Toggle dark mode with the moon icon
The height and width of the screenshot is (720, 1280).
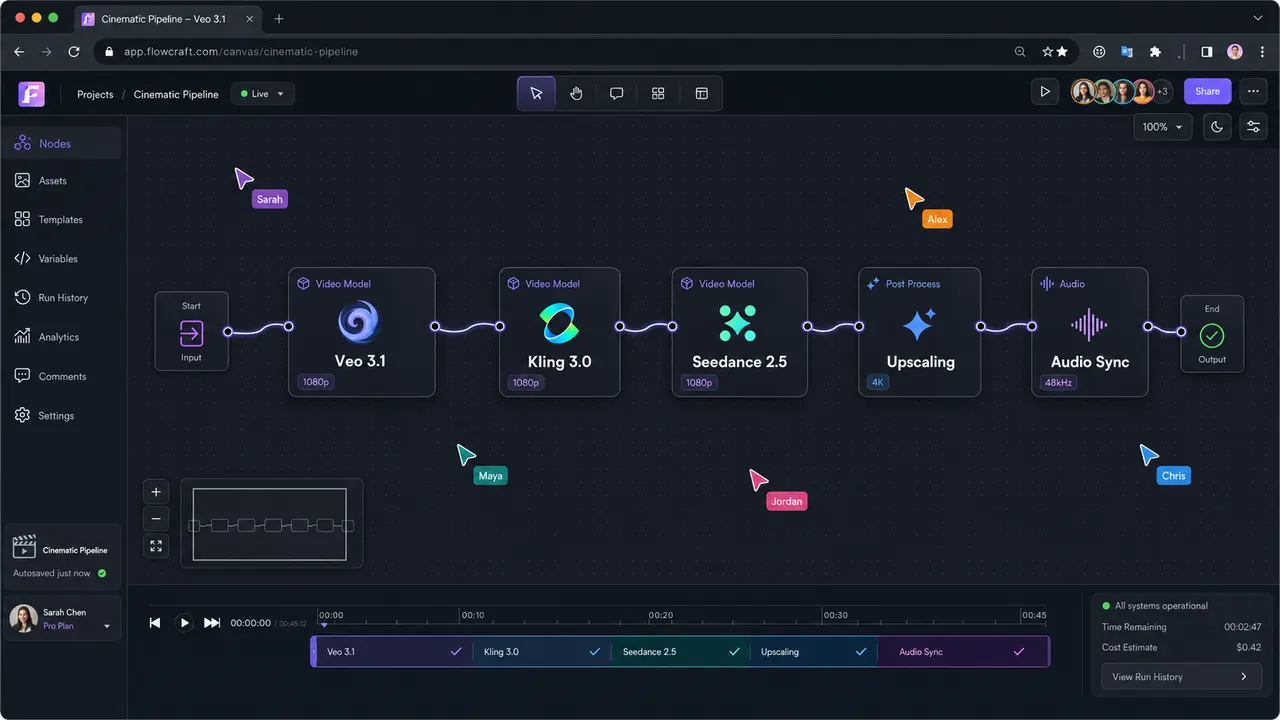1217,127
